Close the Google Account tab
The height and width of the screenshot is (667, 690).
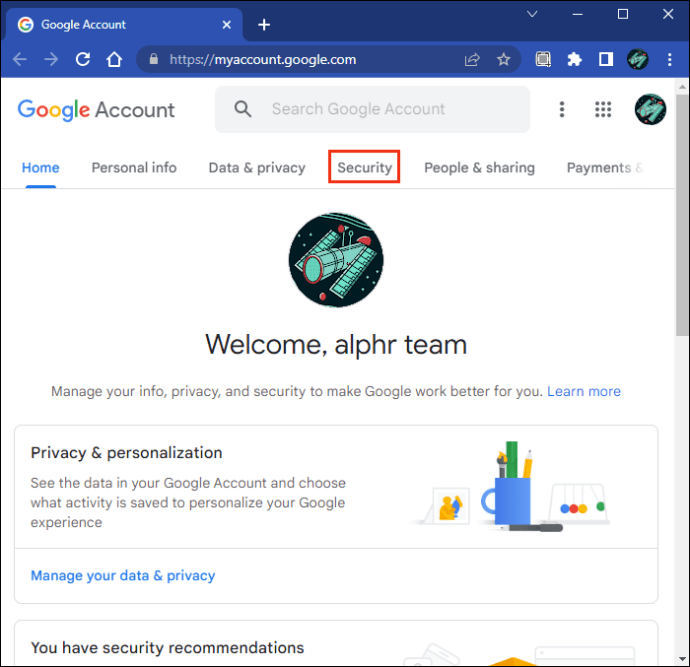227,25
